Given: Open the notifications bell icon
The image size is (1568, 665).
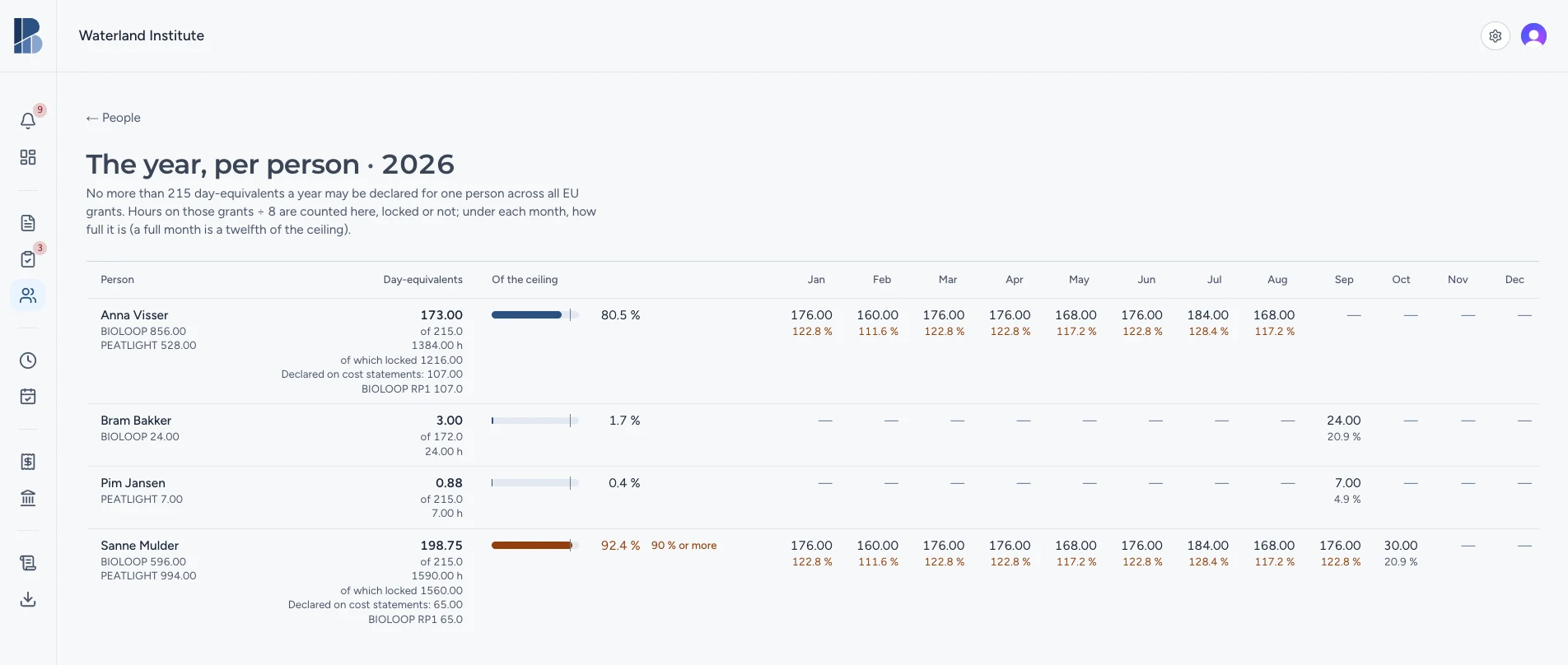Looking at the screenshot, I should [x=28, y=121].
